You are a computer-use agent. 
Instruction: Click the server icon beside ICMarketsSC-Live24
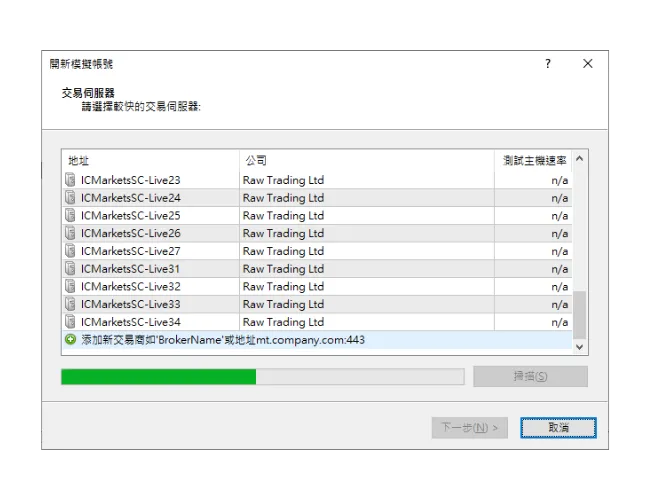pos(70,198)
